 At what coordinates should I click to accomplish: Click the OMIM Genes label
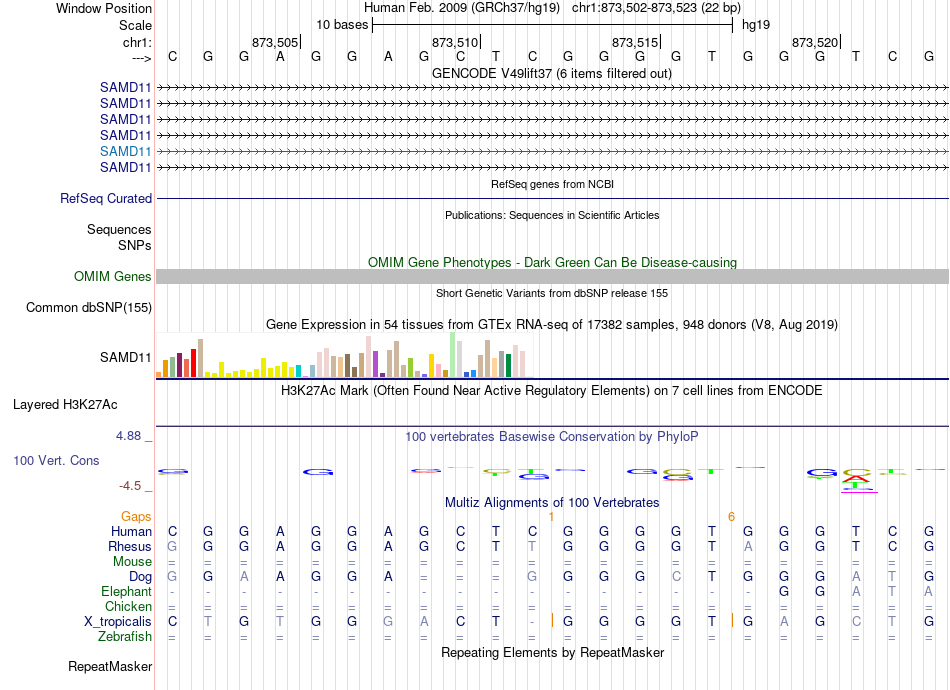click(x=112, y=276)
